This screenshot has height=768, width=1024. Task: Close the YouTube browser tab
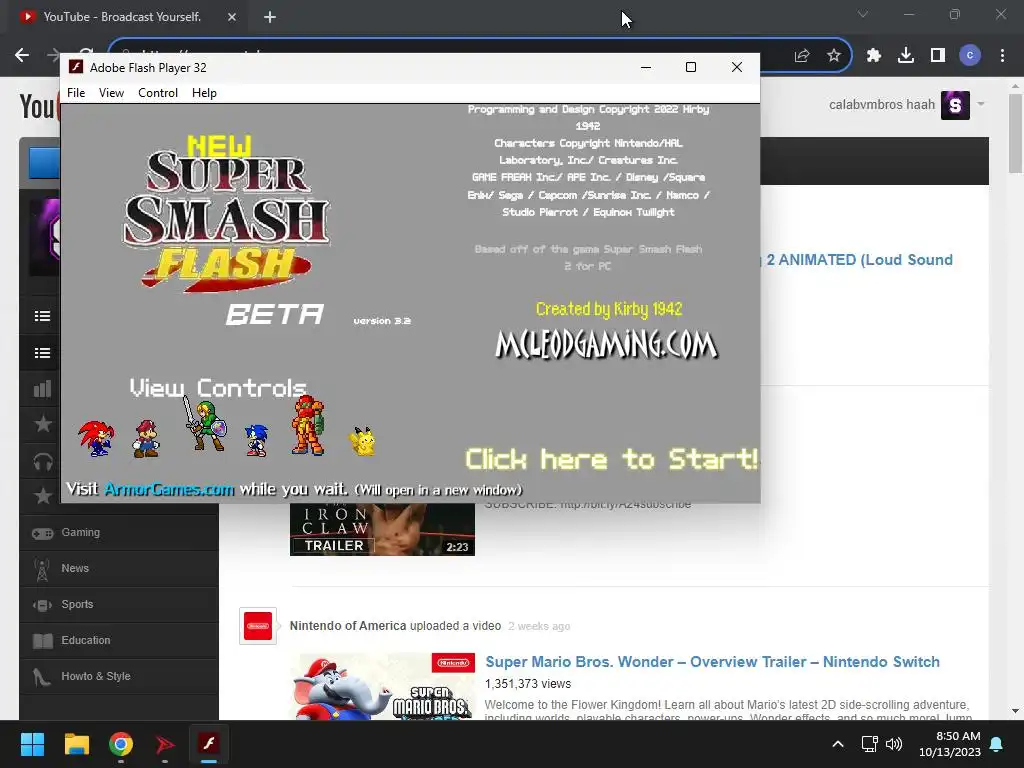point(232,17)
